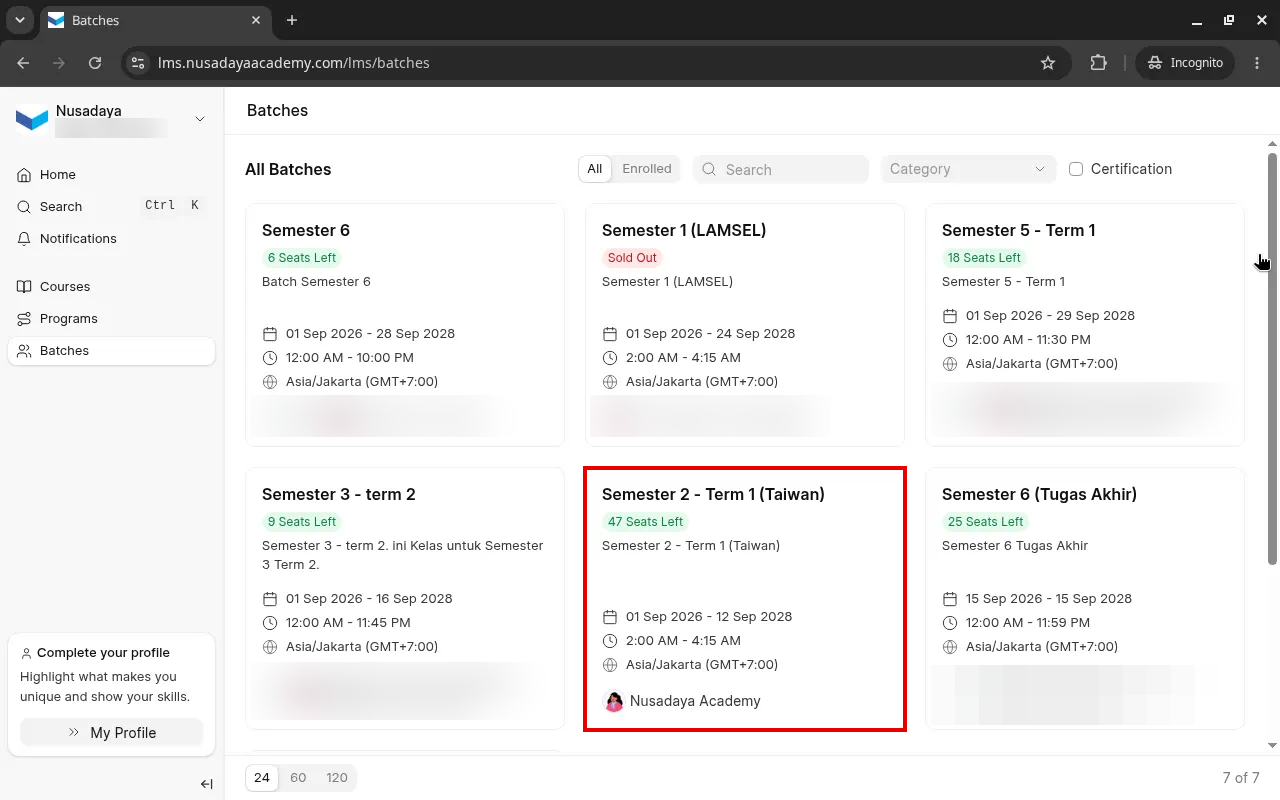Go back to the previous page
1280x800 pixels.
pyautogui.click(x=23, y=62)
